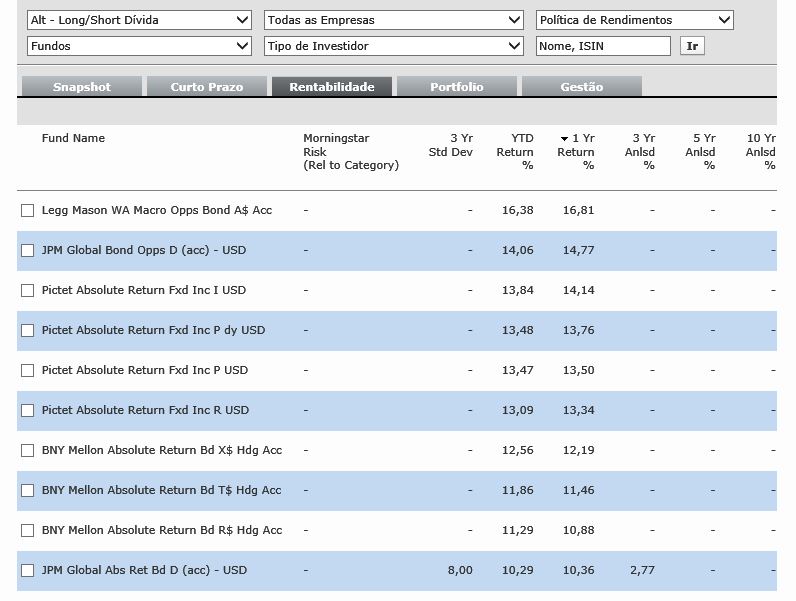The height and width of the screenshot is (601, 796).
Task: Sort by Fund Name column header
Action: 73,138
